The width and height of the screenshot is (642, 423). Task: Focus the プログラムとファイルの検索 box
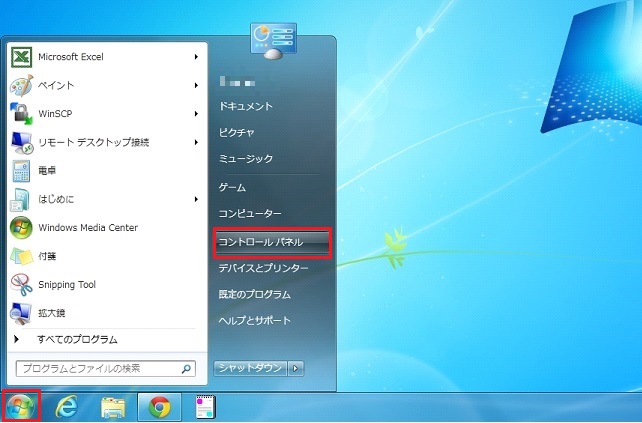106,369
